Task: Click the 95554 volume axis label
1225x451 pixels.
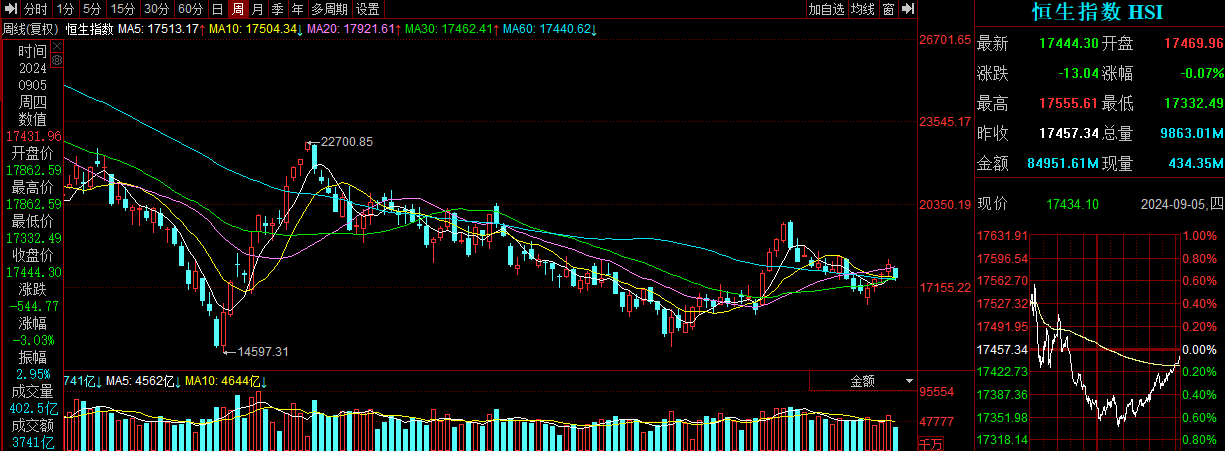Action: (937, 392)
